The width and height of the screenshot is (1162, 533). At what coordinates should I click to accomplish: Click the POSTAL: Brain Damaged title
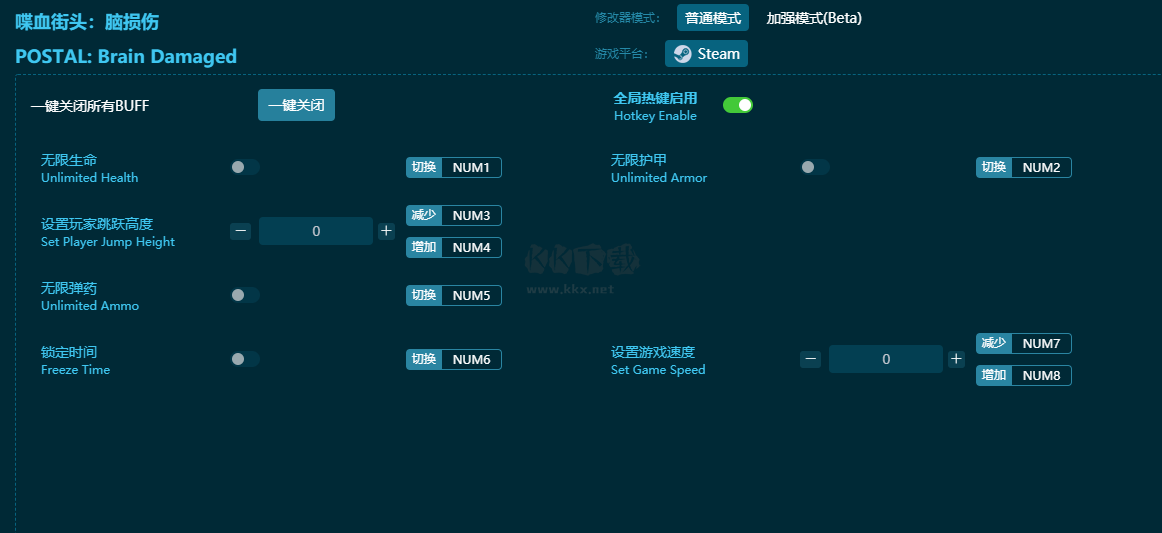click(x=126, y=56)
